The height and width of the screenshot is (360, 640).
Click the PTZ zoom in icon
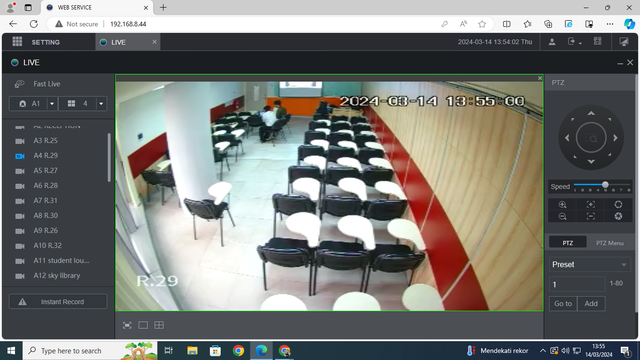tap(562, 204)
